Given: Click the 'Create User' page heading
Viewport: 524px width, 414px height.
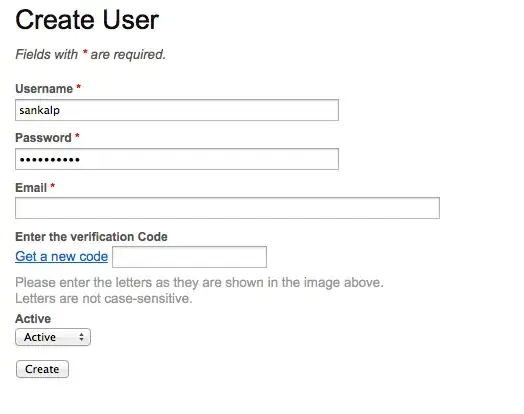Looking at the screenshot, I should tap(87, 20).
